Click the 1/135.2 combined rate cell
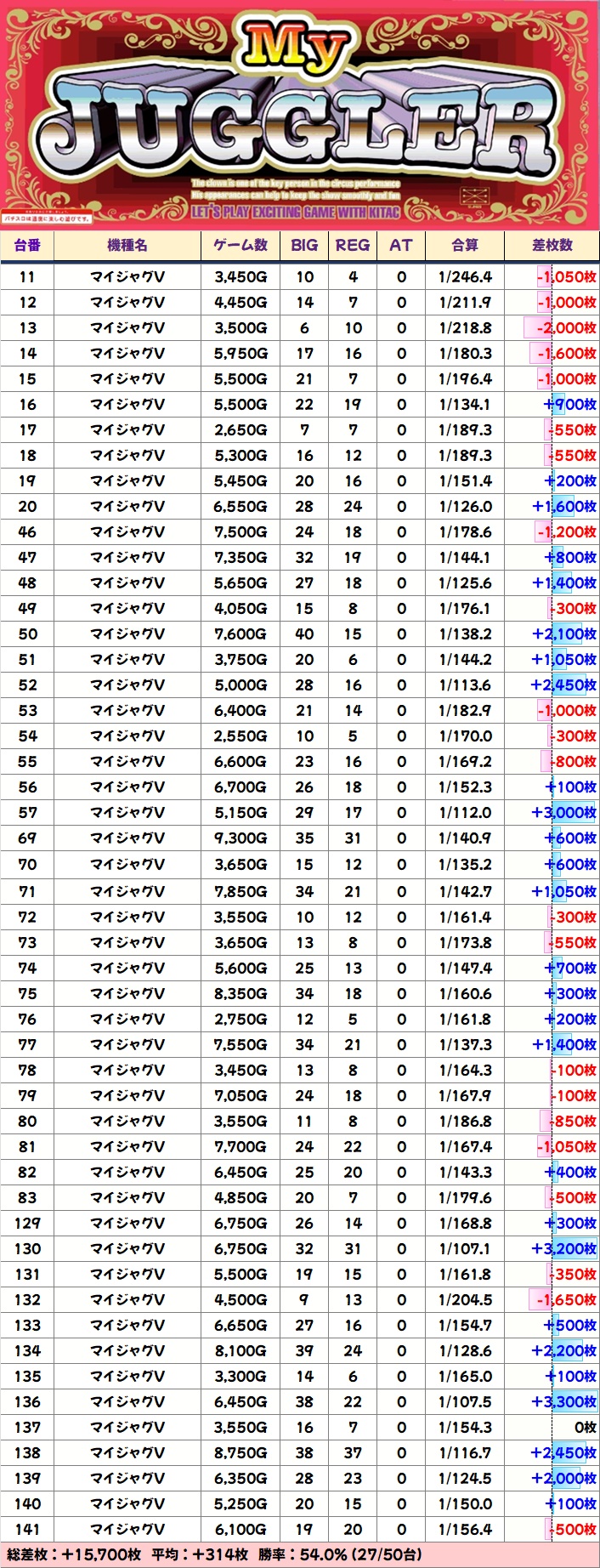 click(x=466, y=865)
